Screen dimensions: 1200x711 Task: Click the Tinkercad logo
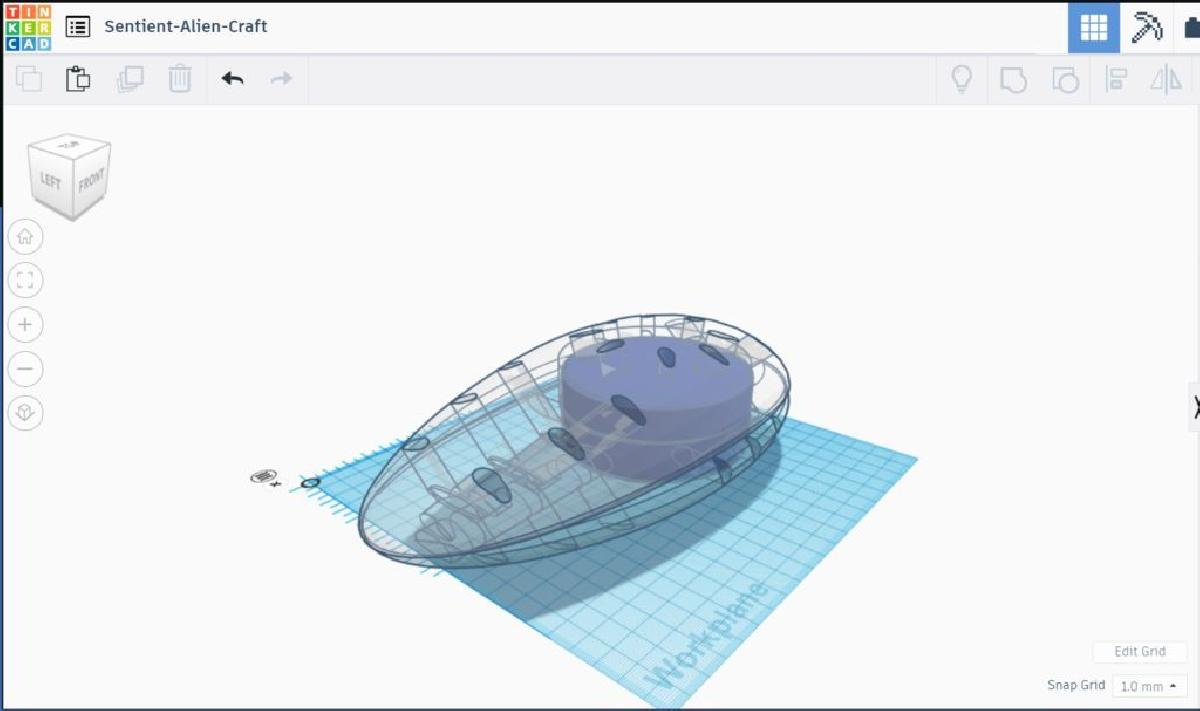coord(28,27)
